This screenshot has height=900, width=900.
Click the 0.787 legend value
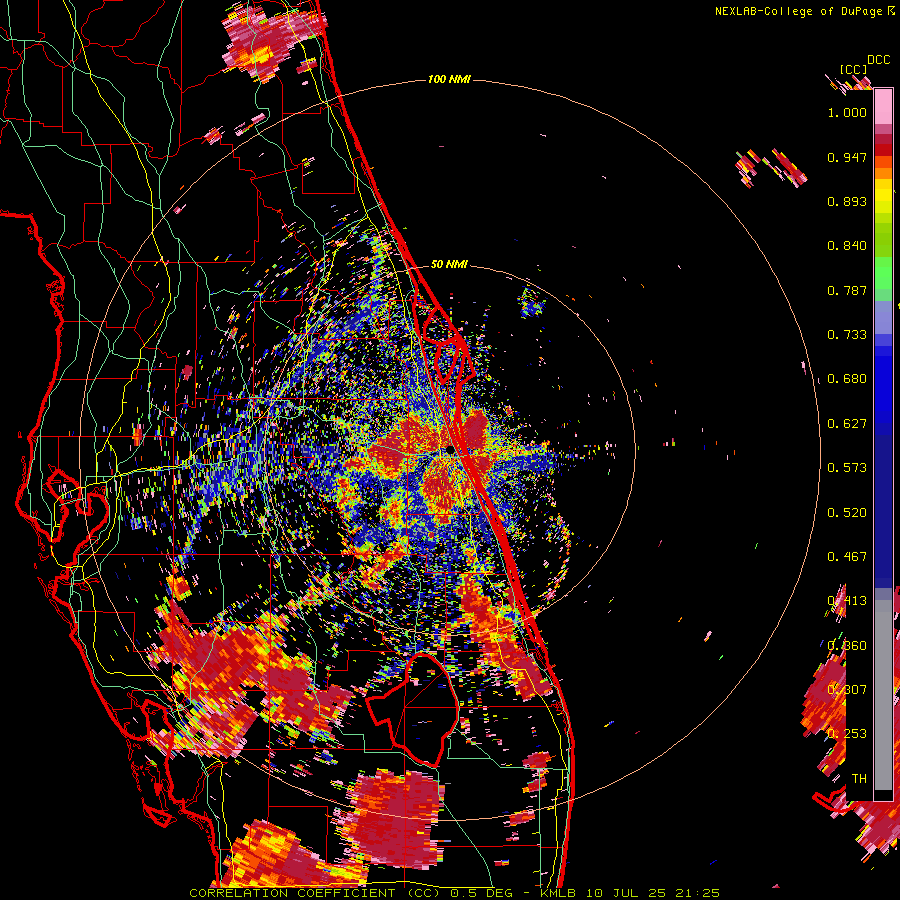tap(847, 290)
